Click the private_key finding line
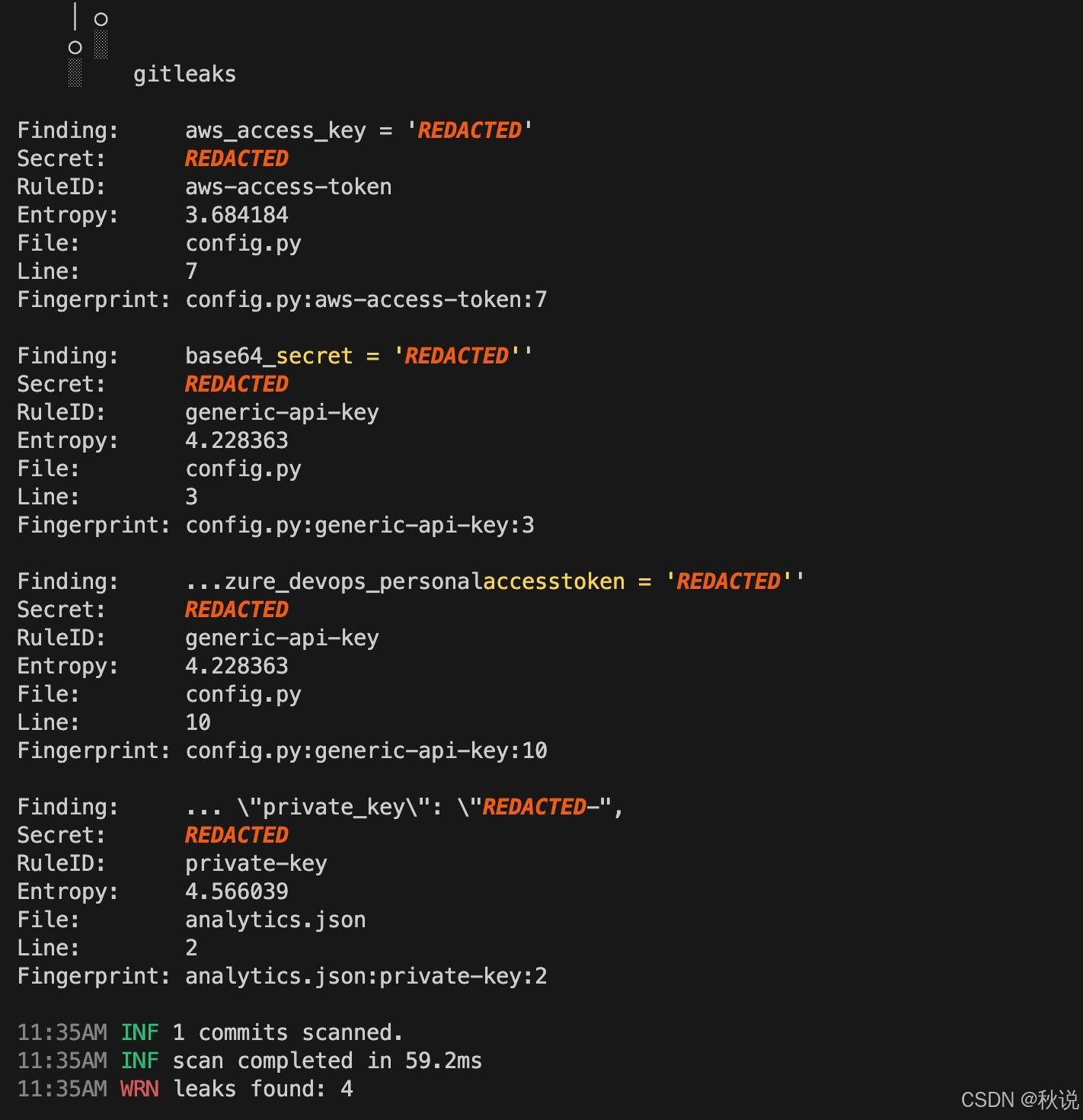The height and width of the screenshot is (1120, 1083). tap(404, 807)
